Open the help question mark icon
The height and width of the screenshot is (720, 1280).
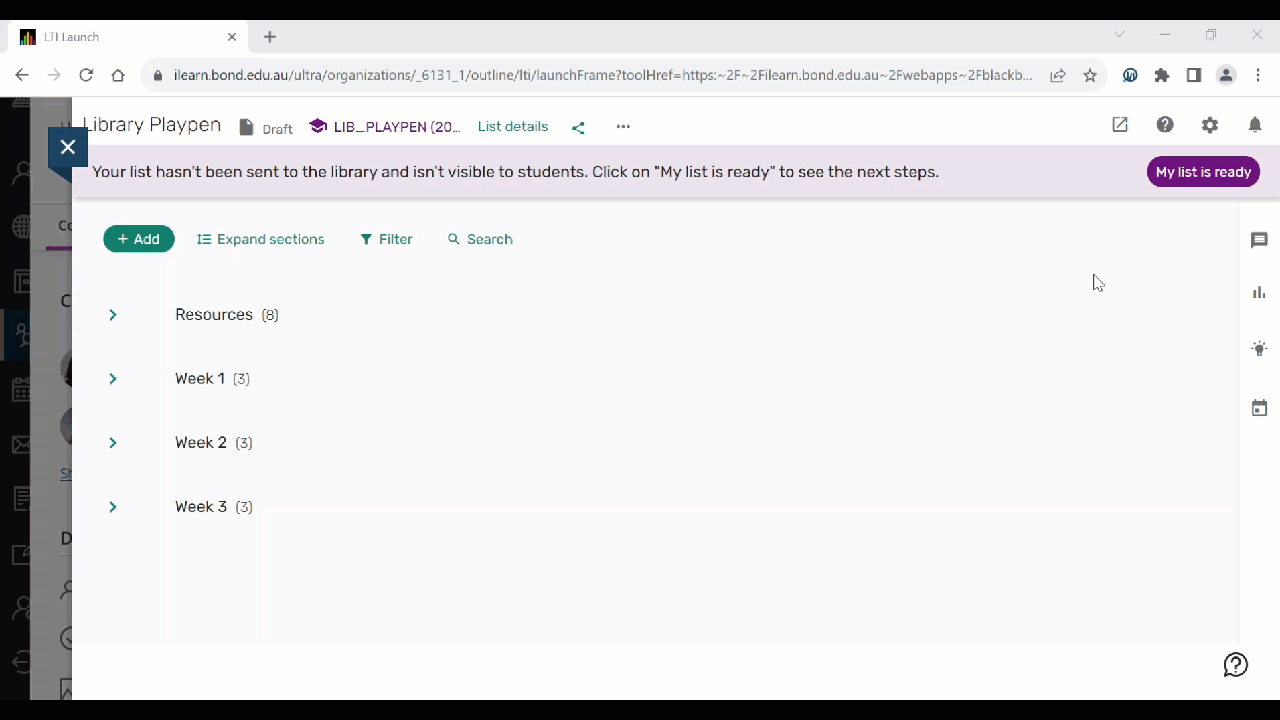point(1165,125)
